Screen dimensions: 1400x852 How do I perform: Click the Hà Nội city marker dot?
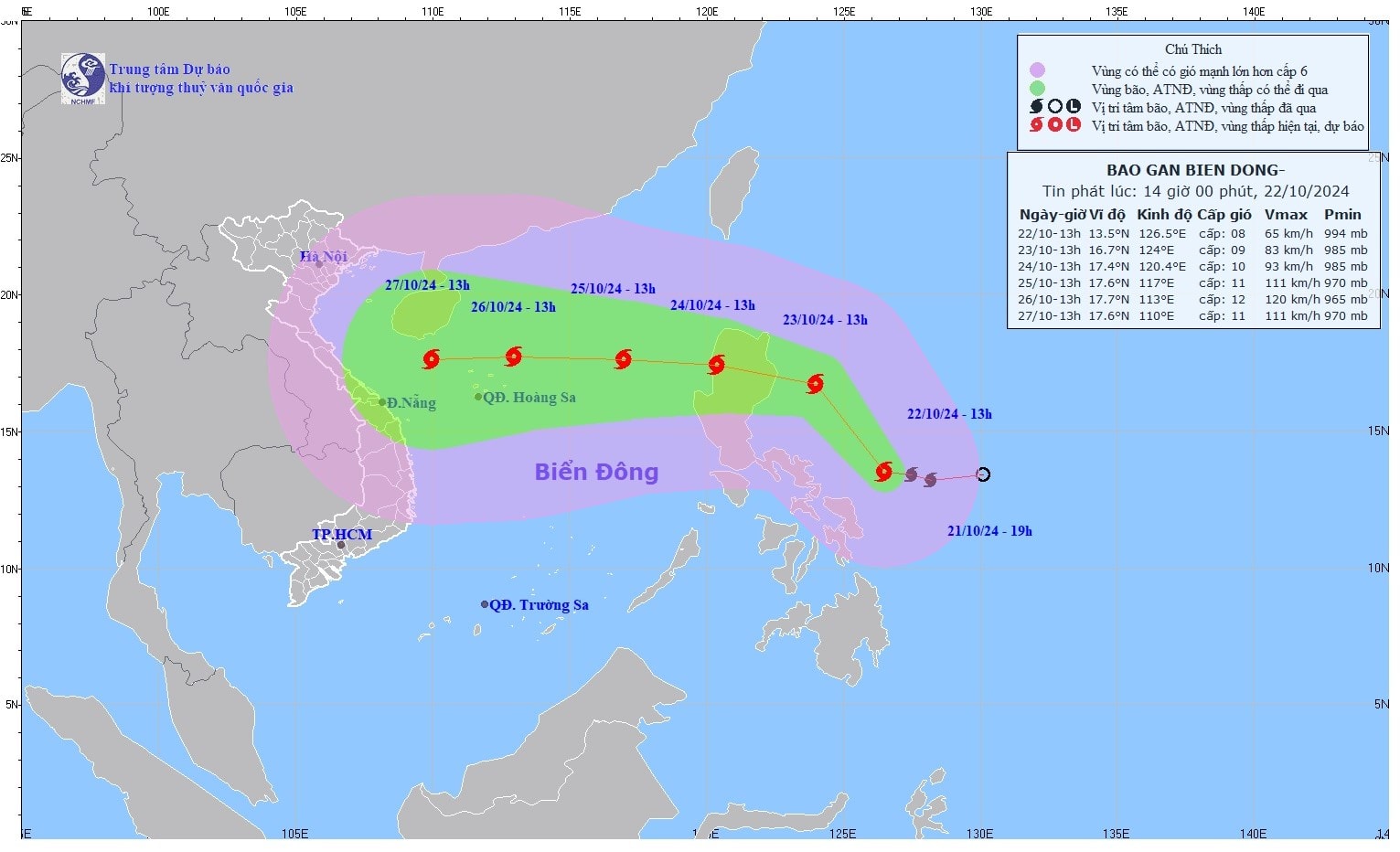tap(319, 264)
